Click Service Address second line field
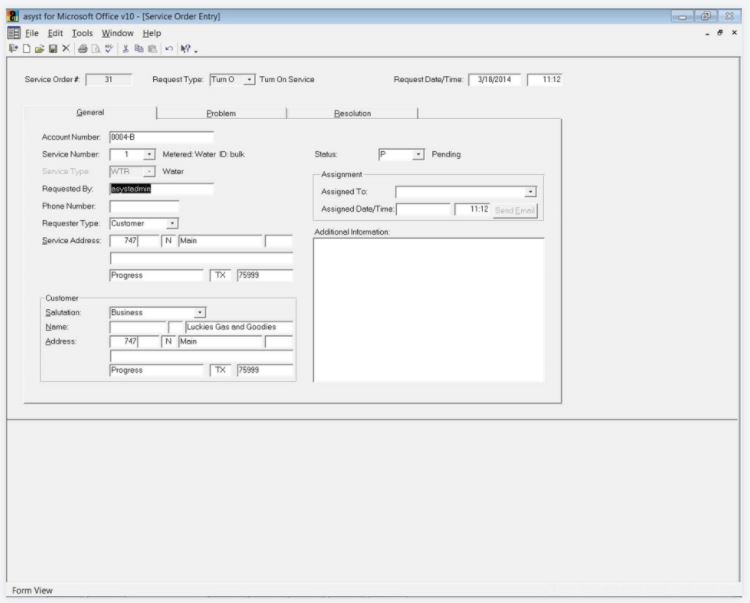The image size is (750, 603). (201, 258)
